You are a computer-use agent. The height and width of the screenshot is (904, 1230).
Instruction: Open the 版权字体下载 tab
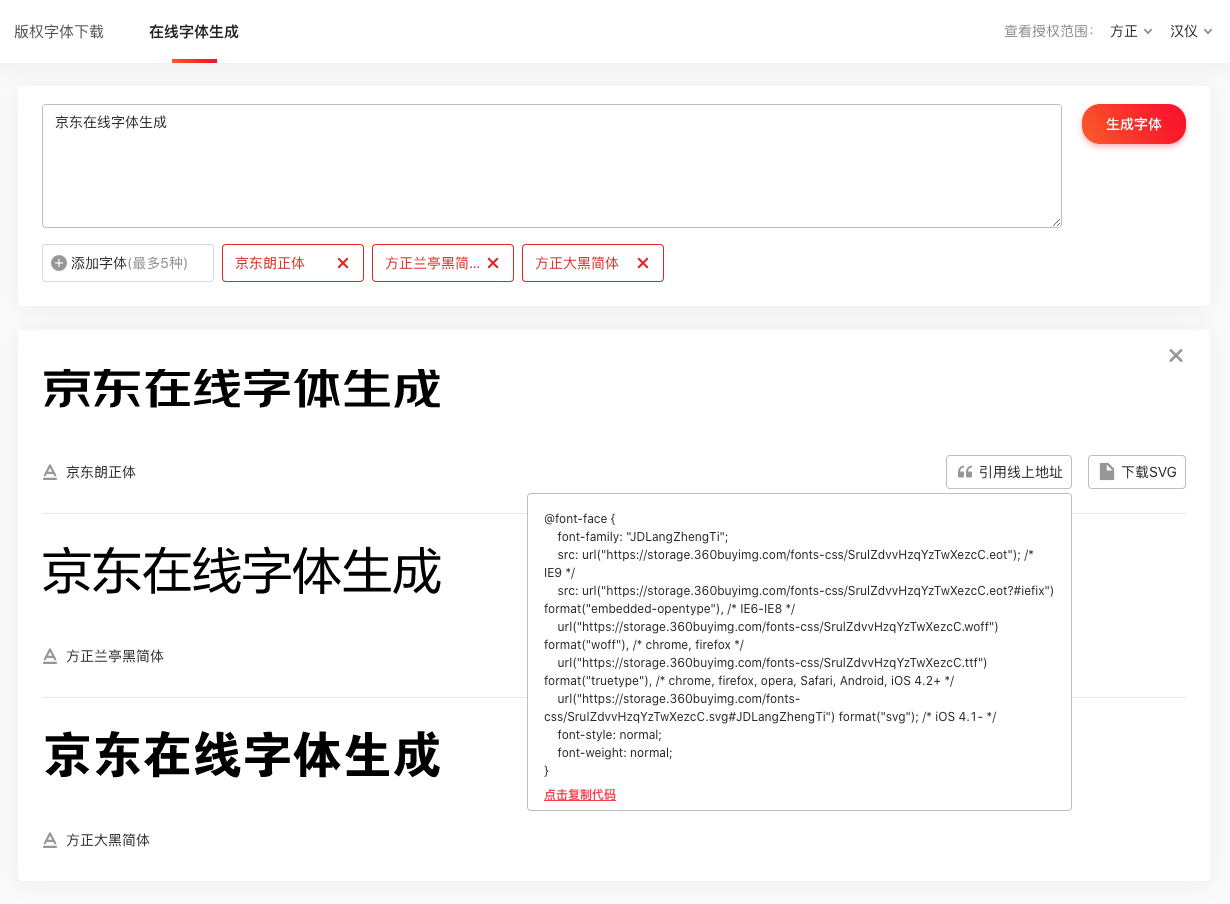[x=59, y=32]
